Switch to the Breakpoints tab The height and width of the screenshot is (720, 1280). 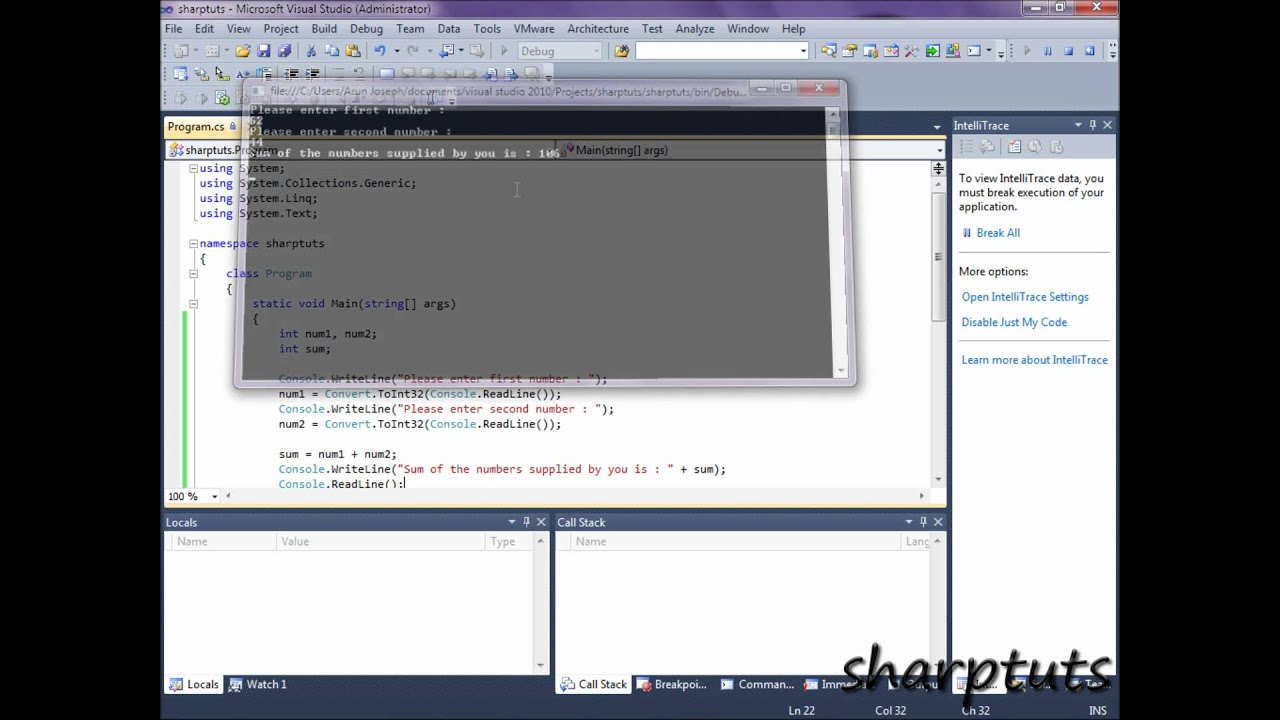672,684
